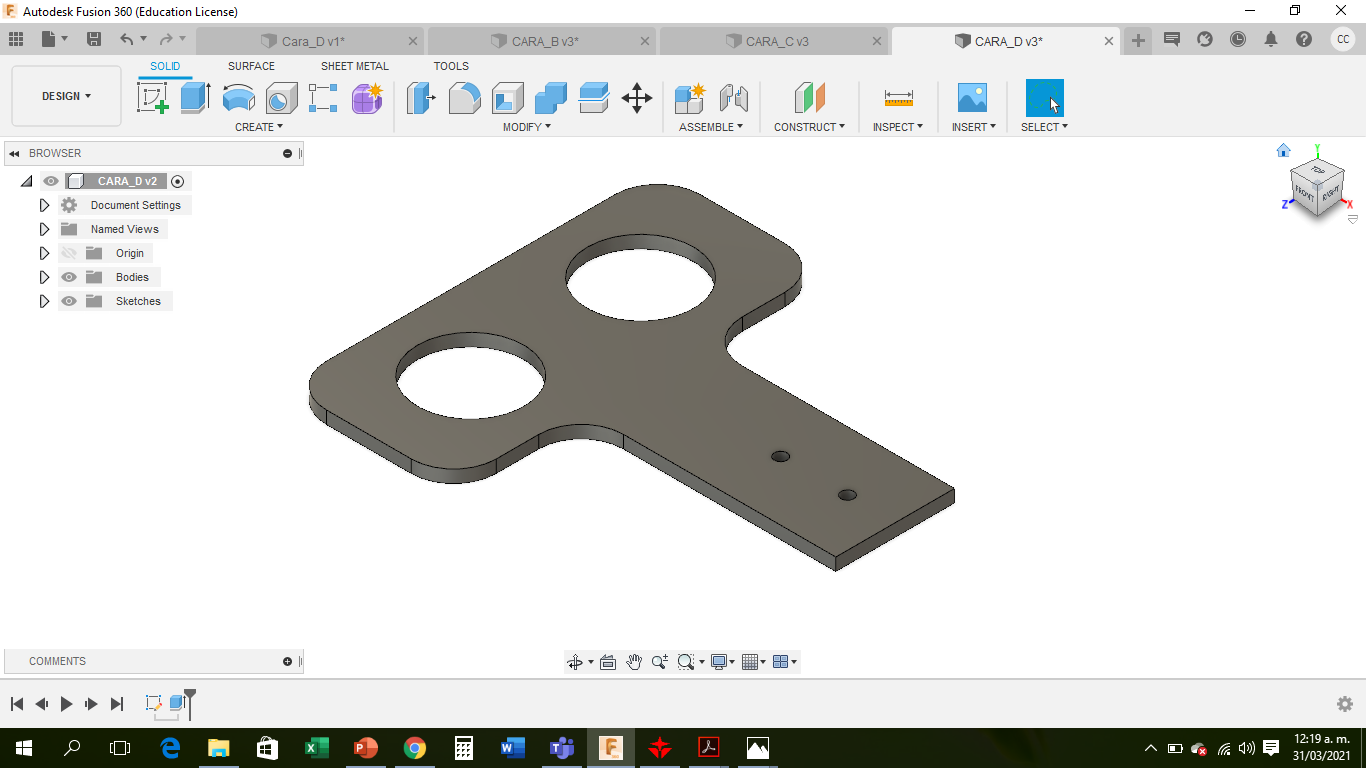Select the Extrude tool
Screen dimensions: 1366x768
pos(195,98)
